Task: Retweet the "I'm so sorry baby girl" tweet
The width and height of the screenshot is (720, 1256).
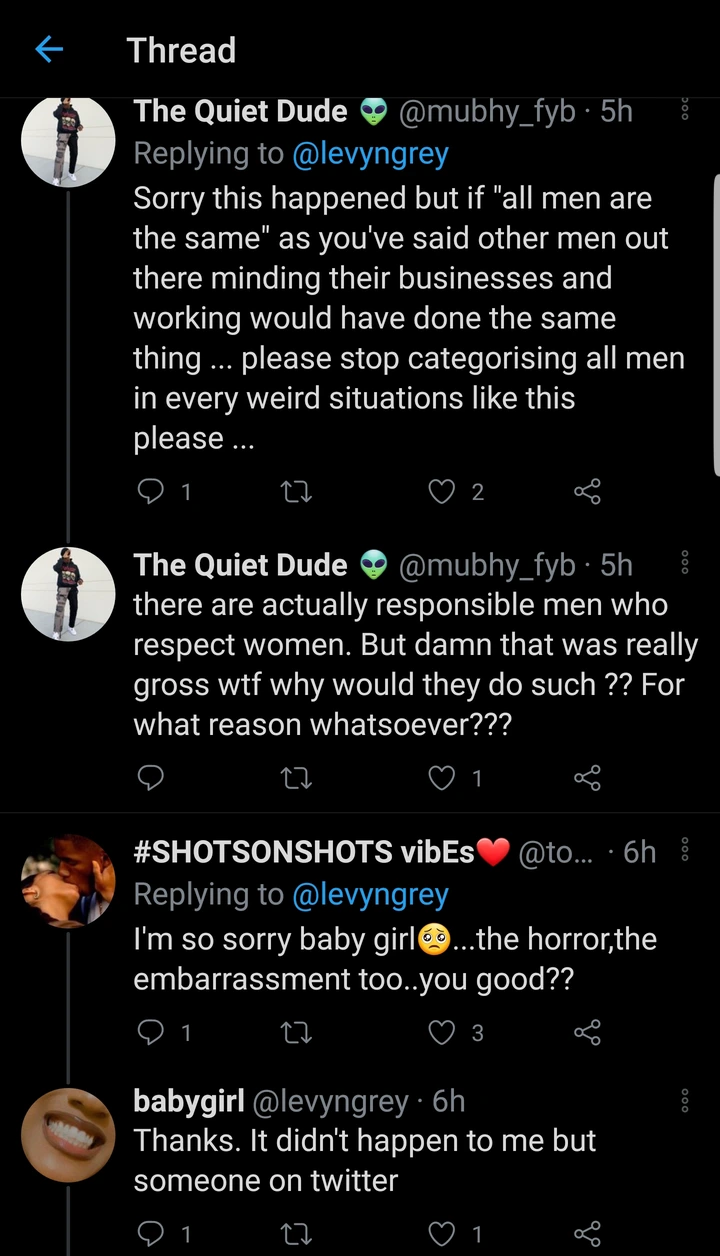Action: click(298, 1033)
